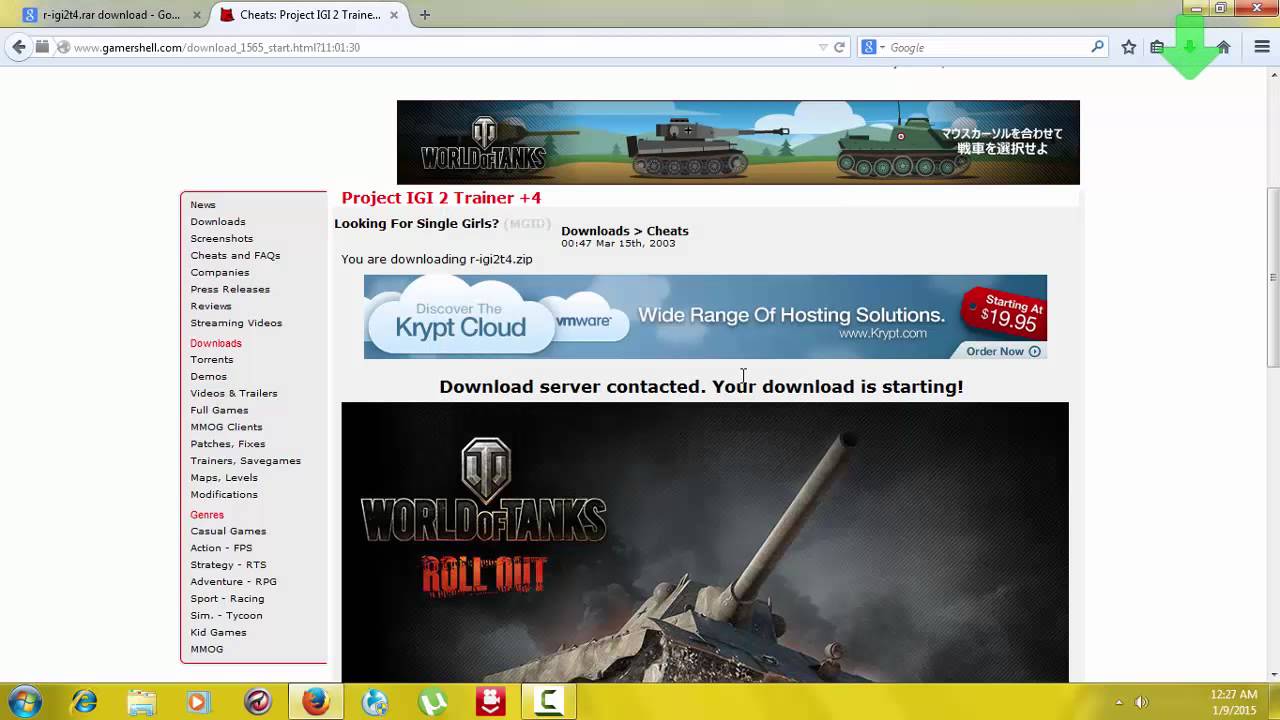Show bookmarks list icon in toolbar
1280x720 pixels.
(x=1157, y=47)
